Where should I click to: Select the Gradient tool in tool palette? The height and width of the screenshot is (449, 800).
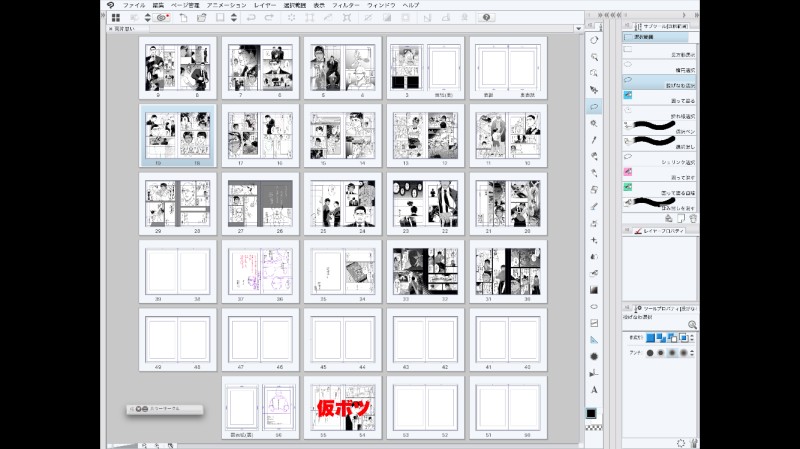coord(594,290)
